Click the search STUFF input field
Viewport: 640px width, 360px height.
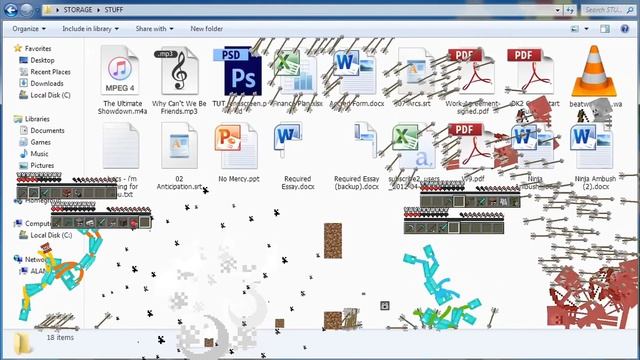click(608, 10)
